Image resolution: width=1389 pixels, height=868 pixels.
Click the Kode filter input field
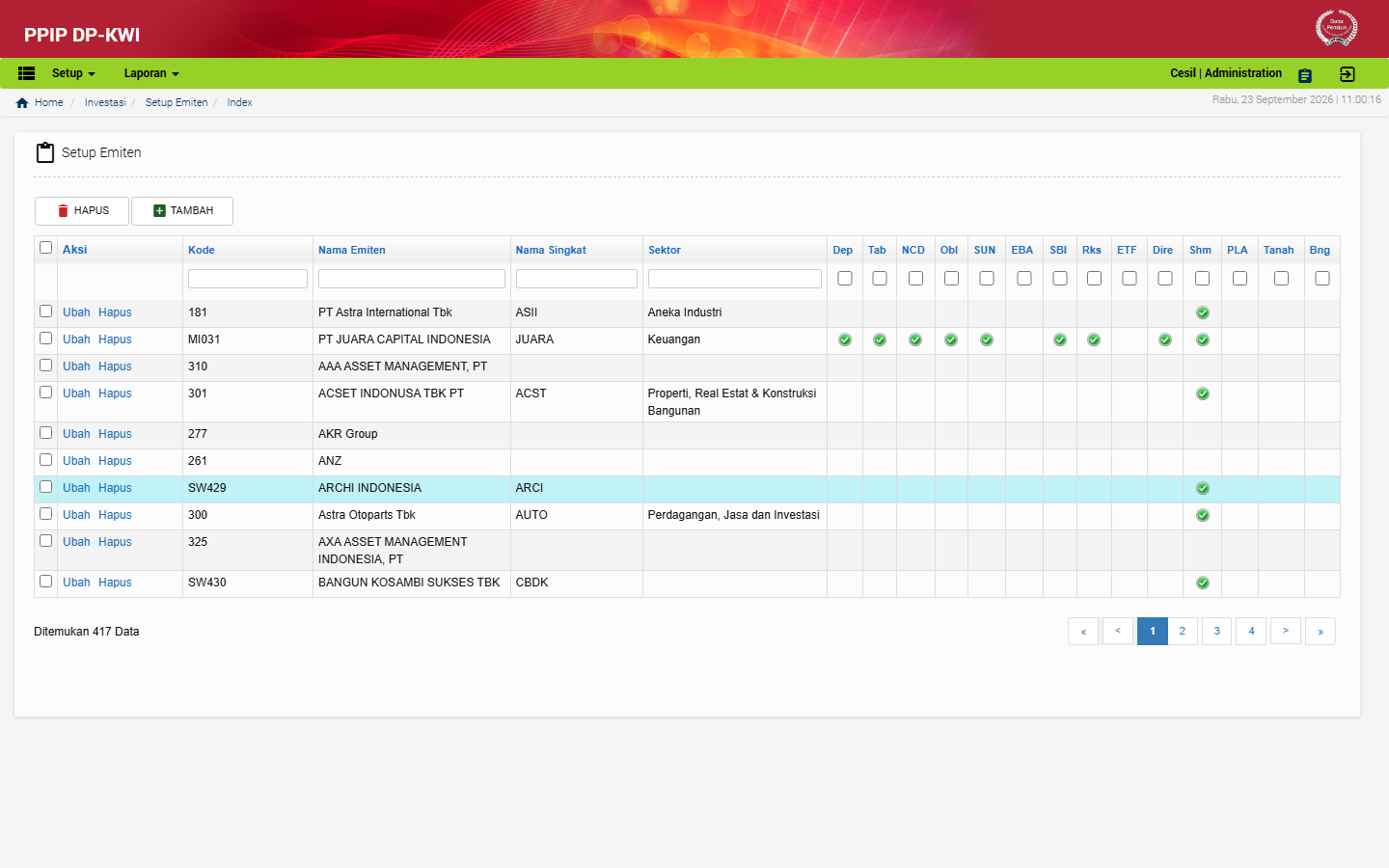click(248, 279)
